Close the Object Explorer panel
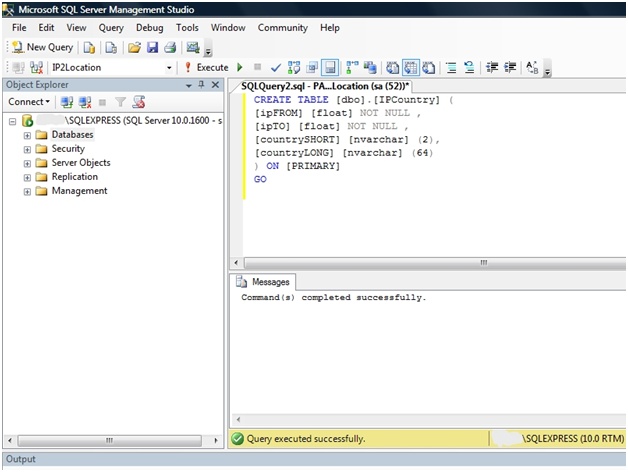The image size is (628, 472). click(x=215, y=85)
